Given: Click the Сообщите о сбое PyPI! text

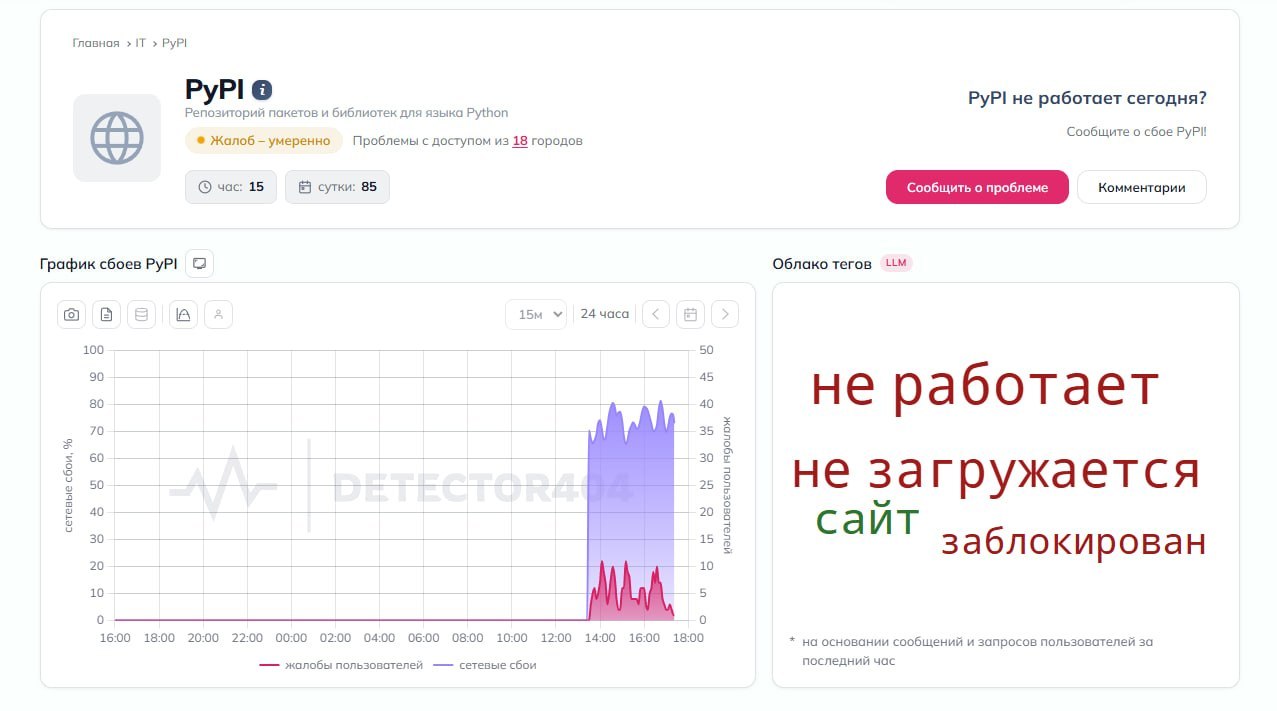Looking at the screenshot, I should 1136,131.
